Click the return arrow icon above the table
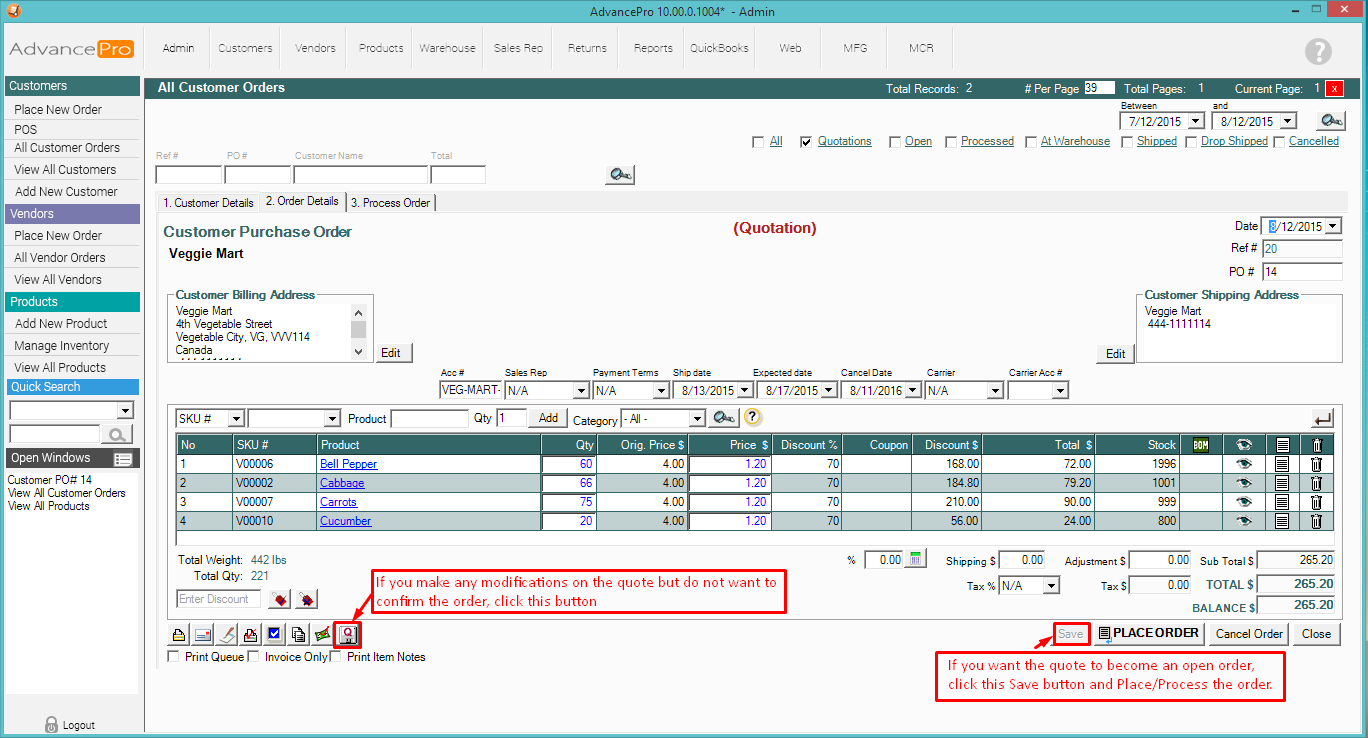The image size is (1368, 738). (x=1323, y=419)
